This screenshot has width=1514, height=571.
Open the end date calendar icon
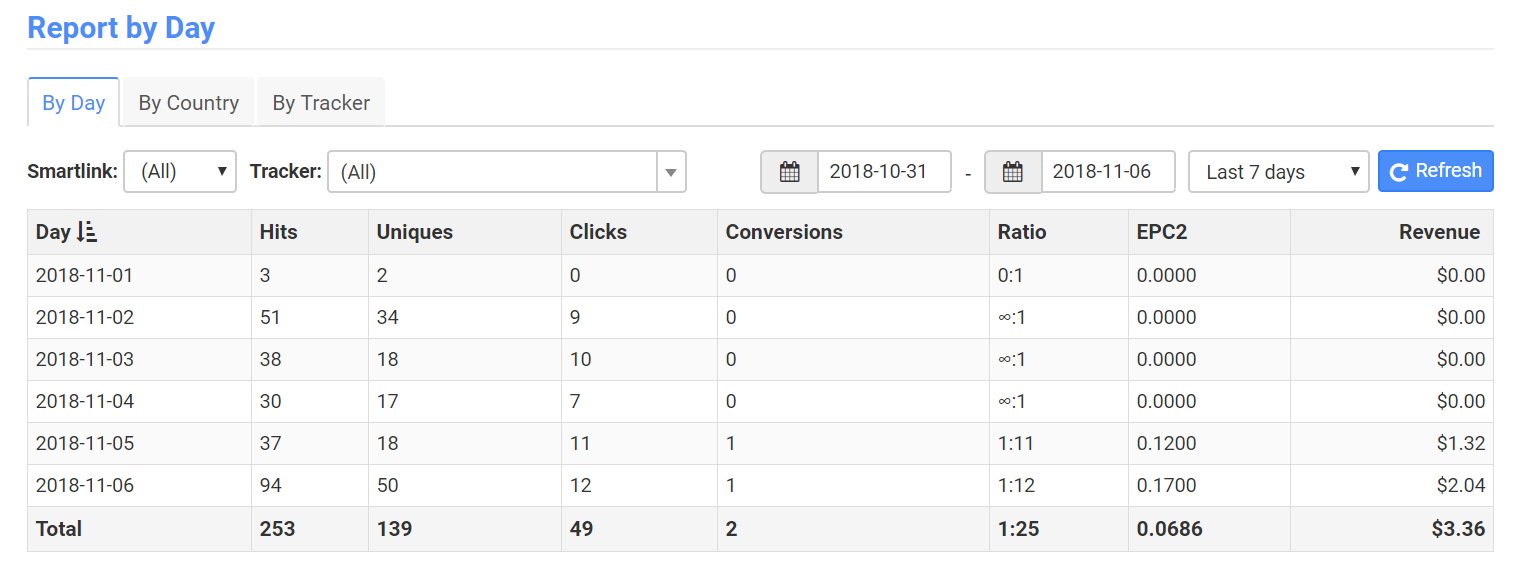pyautogui.click(x=1013, y=172)
